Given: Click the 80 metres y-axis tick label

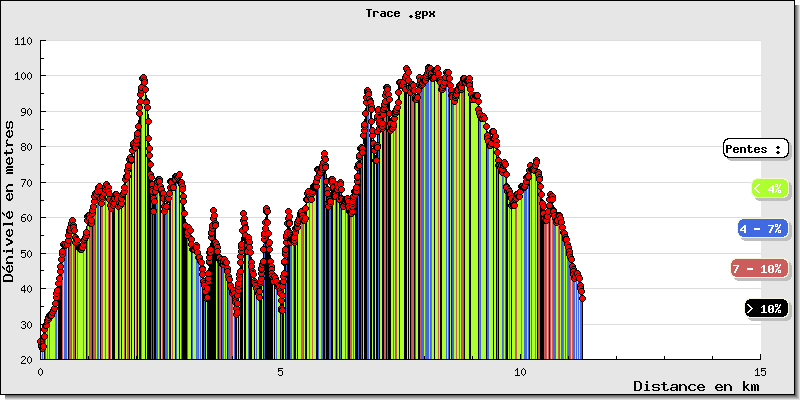Looking at the screenshot, I should click(26, 147).
